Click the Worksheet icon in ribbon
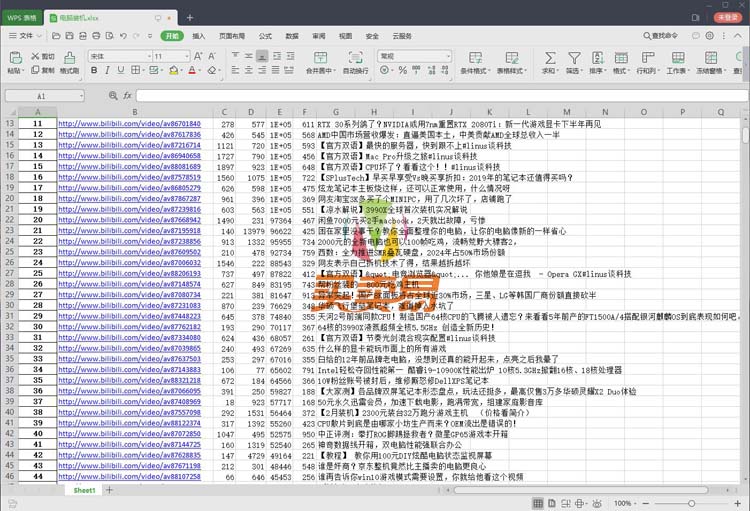Image resolution: width=750 pixels, height=511 pixels. (x=678, y=58)
